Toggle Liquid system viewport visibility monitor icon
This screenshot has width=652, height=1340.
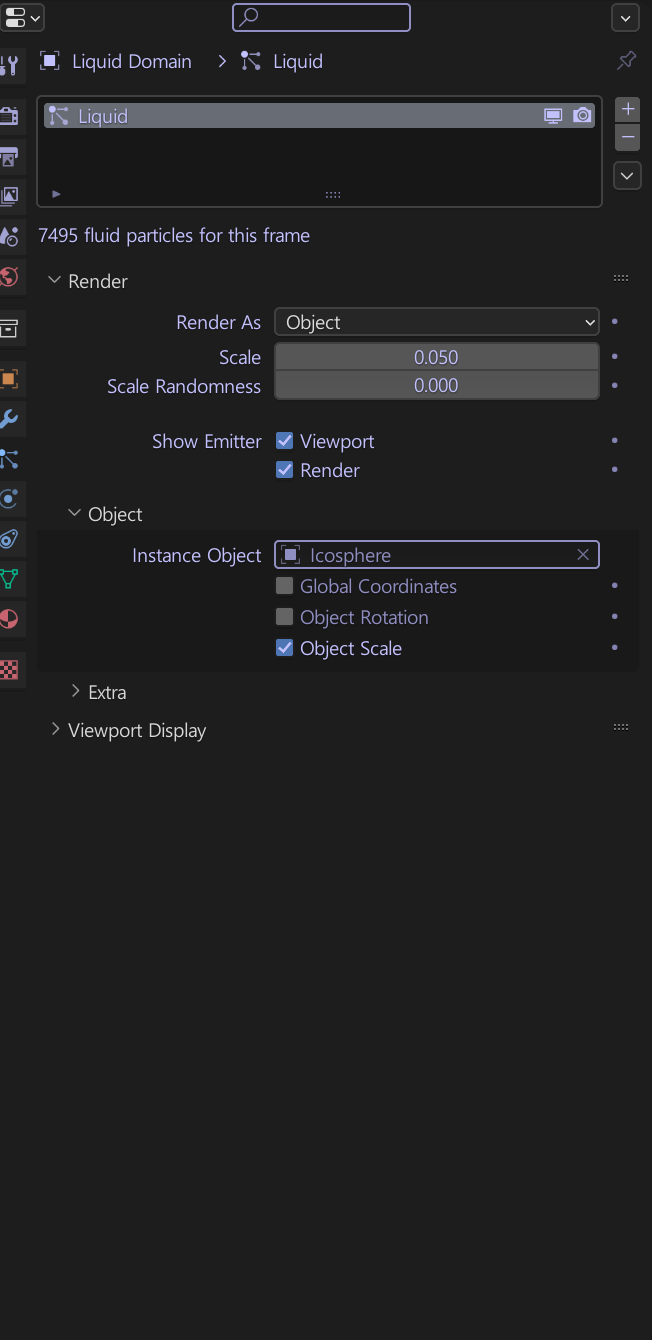coord(553,116)
